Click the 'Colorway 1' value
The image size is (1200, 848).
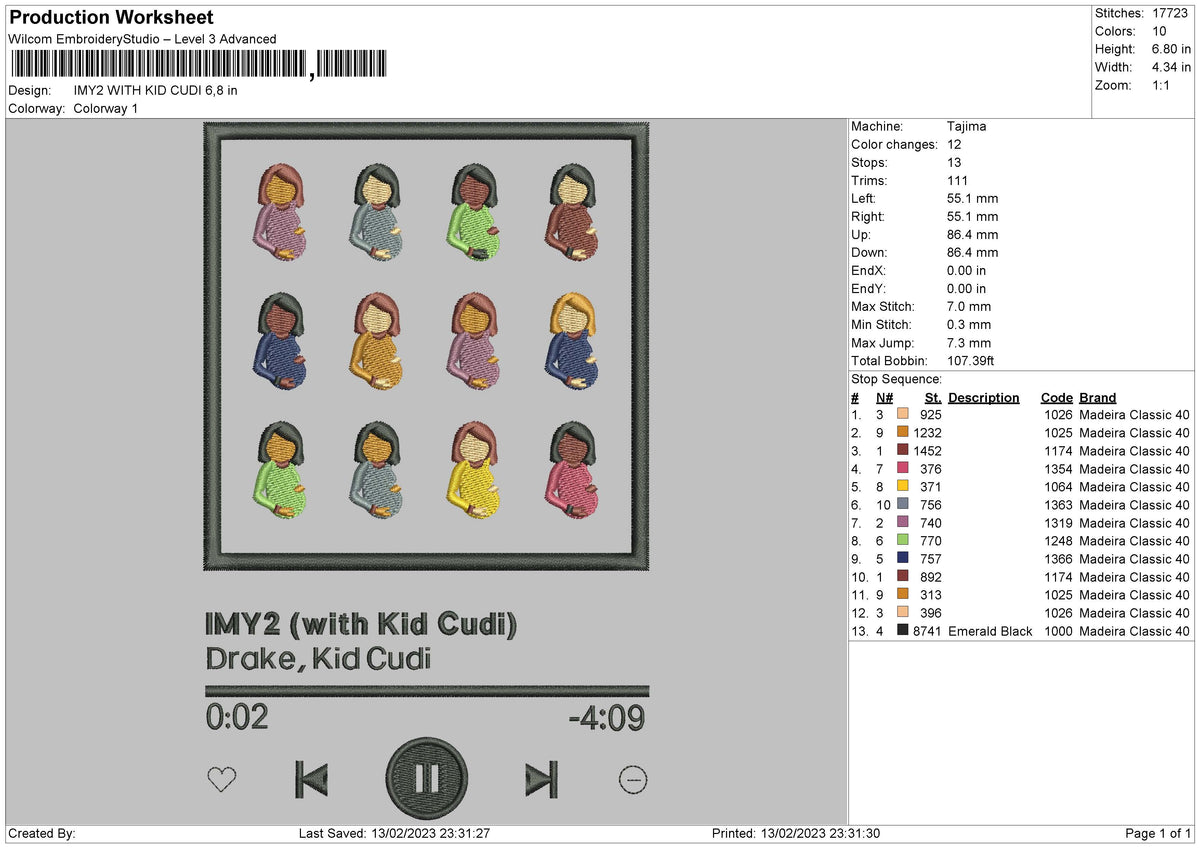(x=106, y=108)
